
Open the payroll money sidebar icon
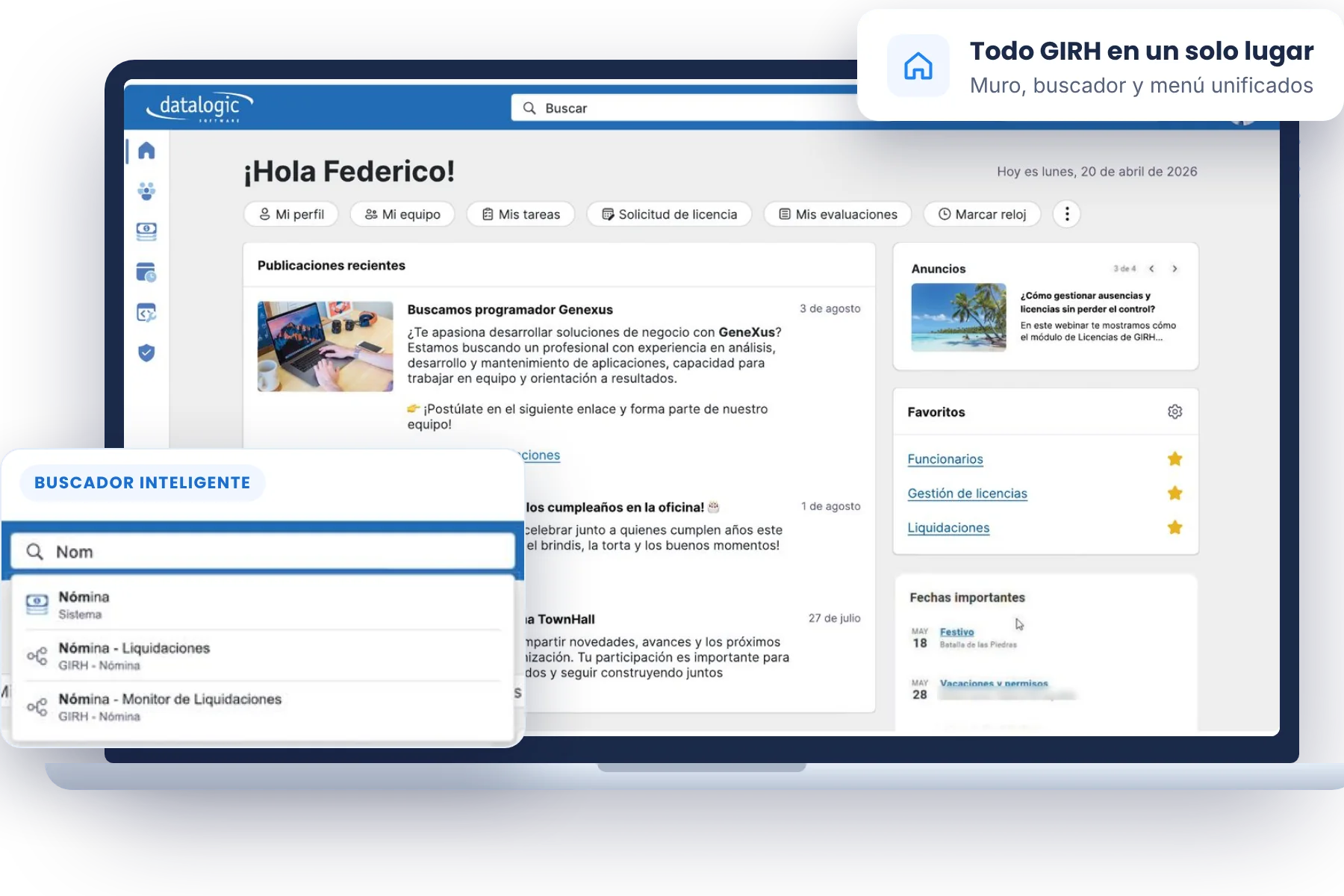(146, 231)
